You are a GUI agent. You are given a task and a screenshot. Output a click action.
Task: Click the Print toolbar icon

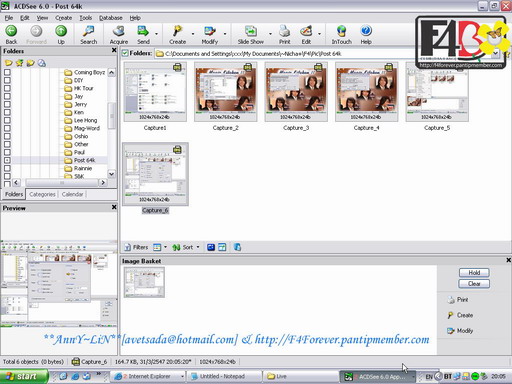[x=284, y=31]
